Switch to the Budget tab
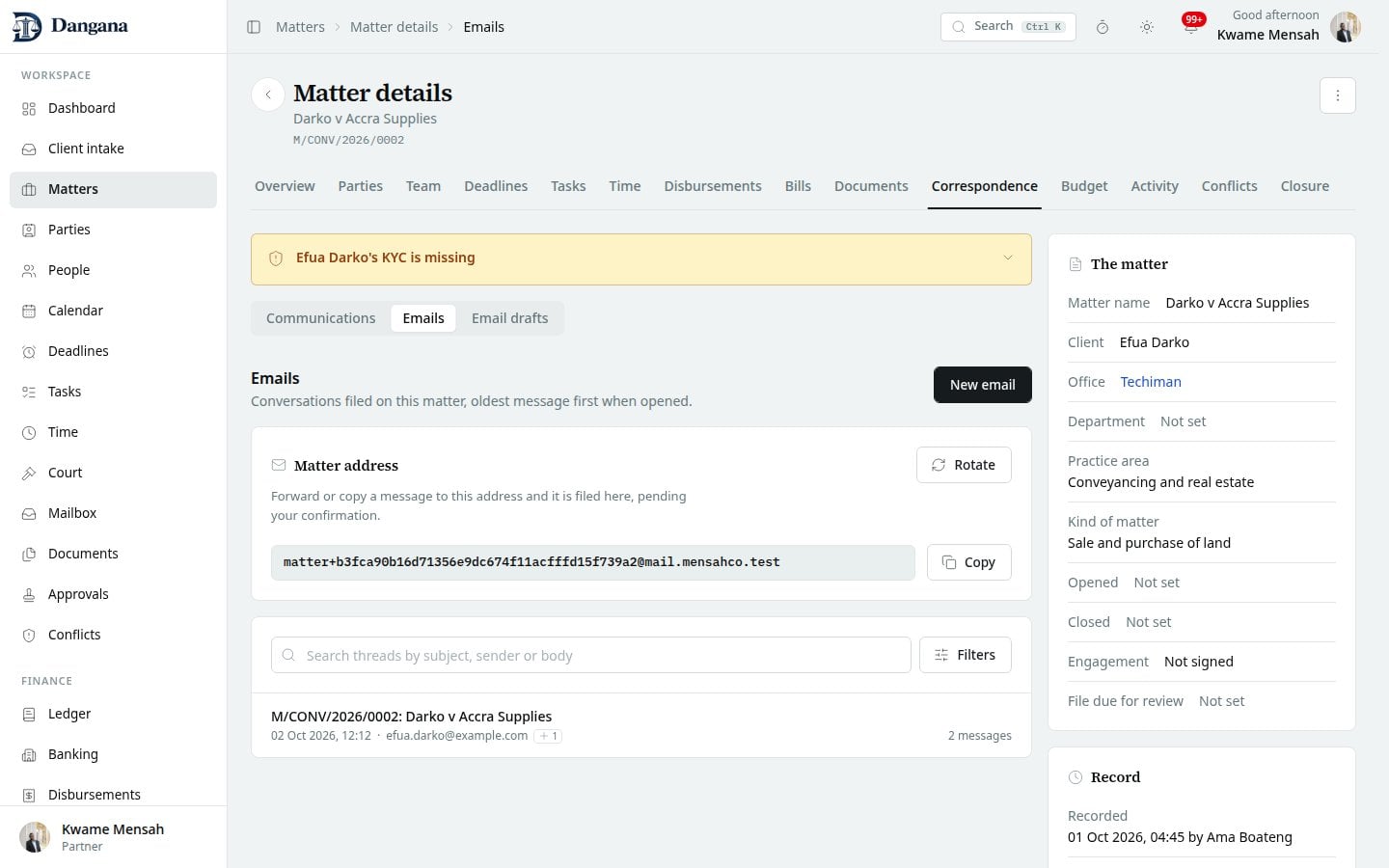This screenshot has width=1389, height=868. [1084, 186]
